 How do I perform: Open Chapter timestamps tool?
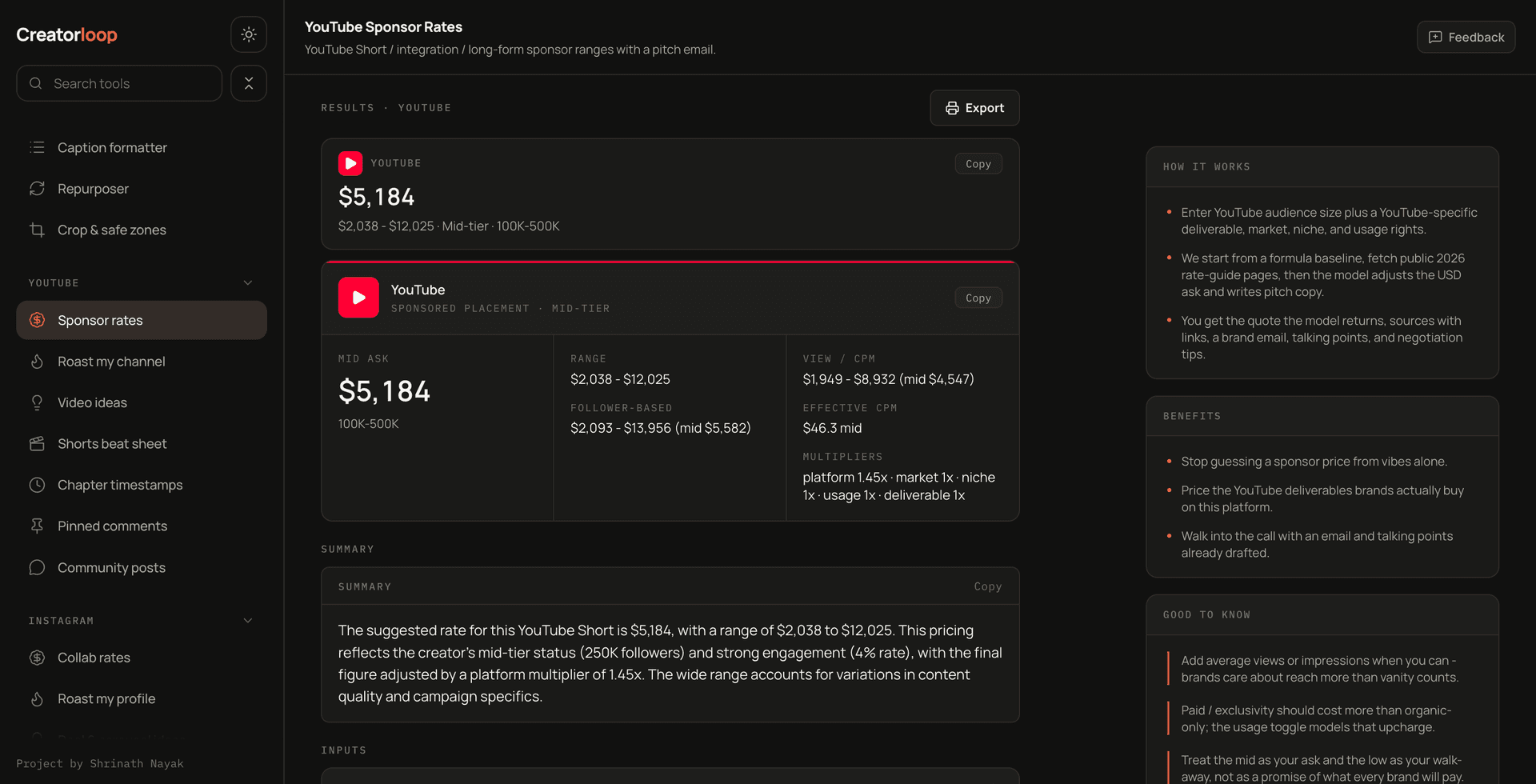pyautogui.click(x=142, y=485)
